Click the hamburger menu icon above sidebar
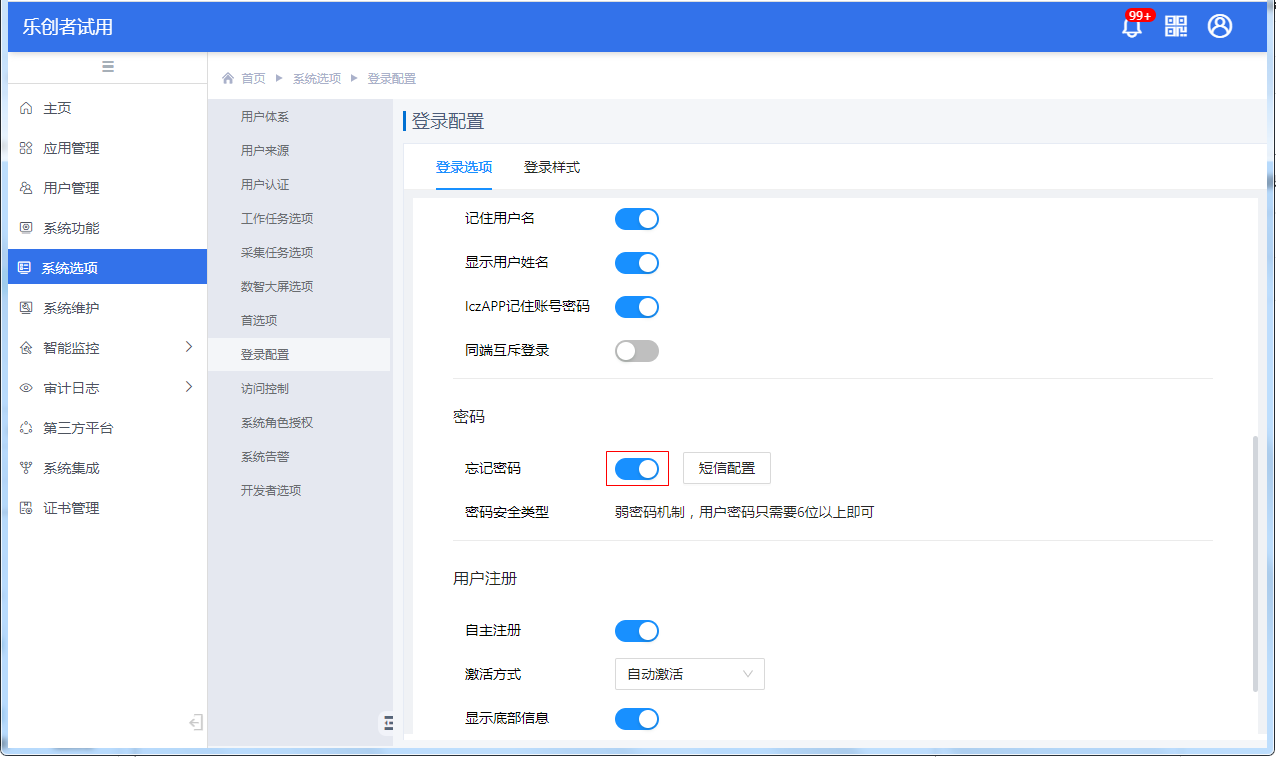 pos(108,67)
